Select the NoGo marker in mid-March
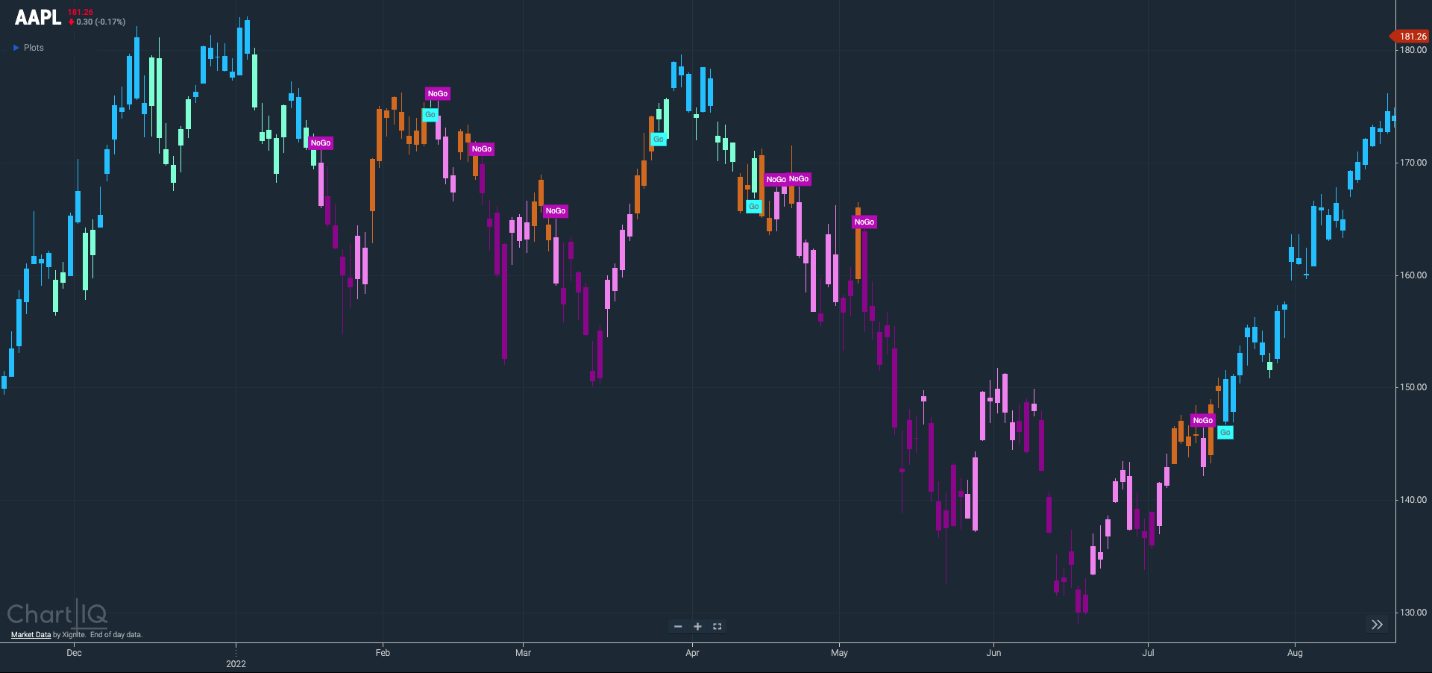 click(555, 211)
